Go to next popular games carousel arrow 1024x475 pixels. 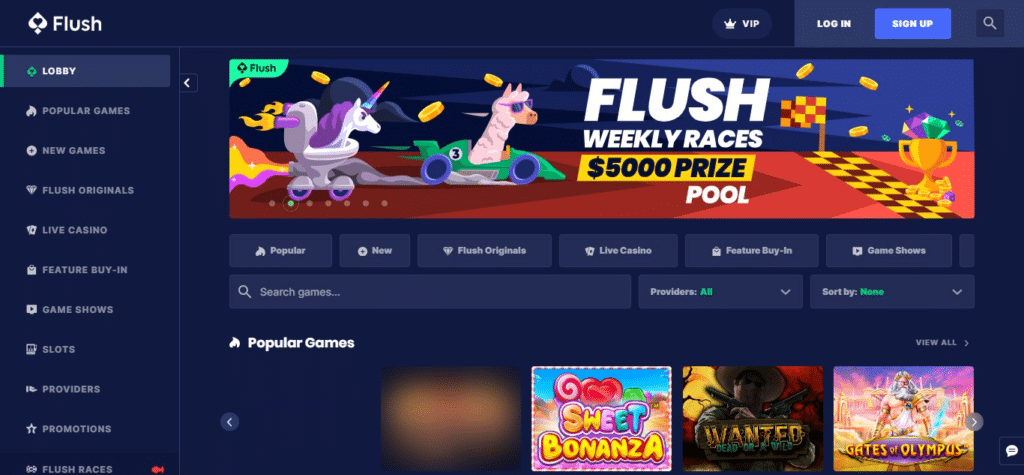tap(974, 421)
